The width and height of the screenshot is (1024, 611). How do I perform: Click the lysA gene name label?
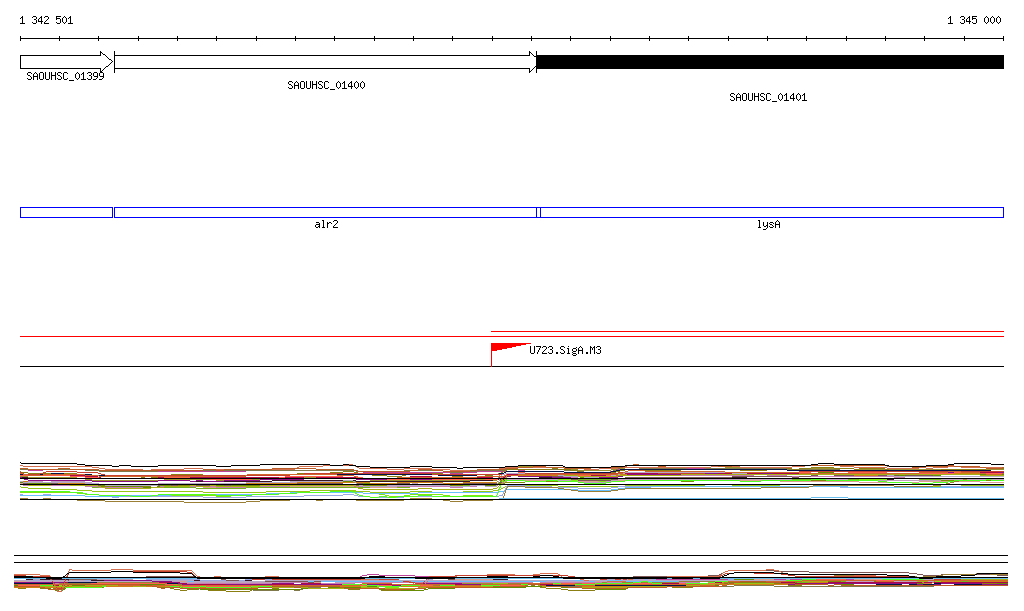[768, 225]
